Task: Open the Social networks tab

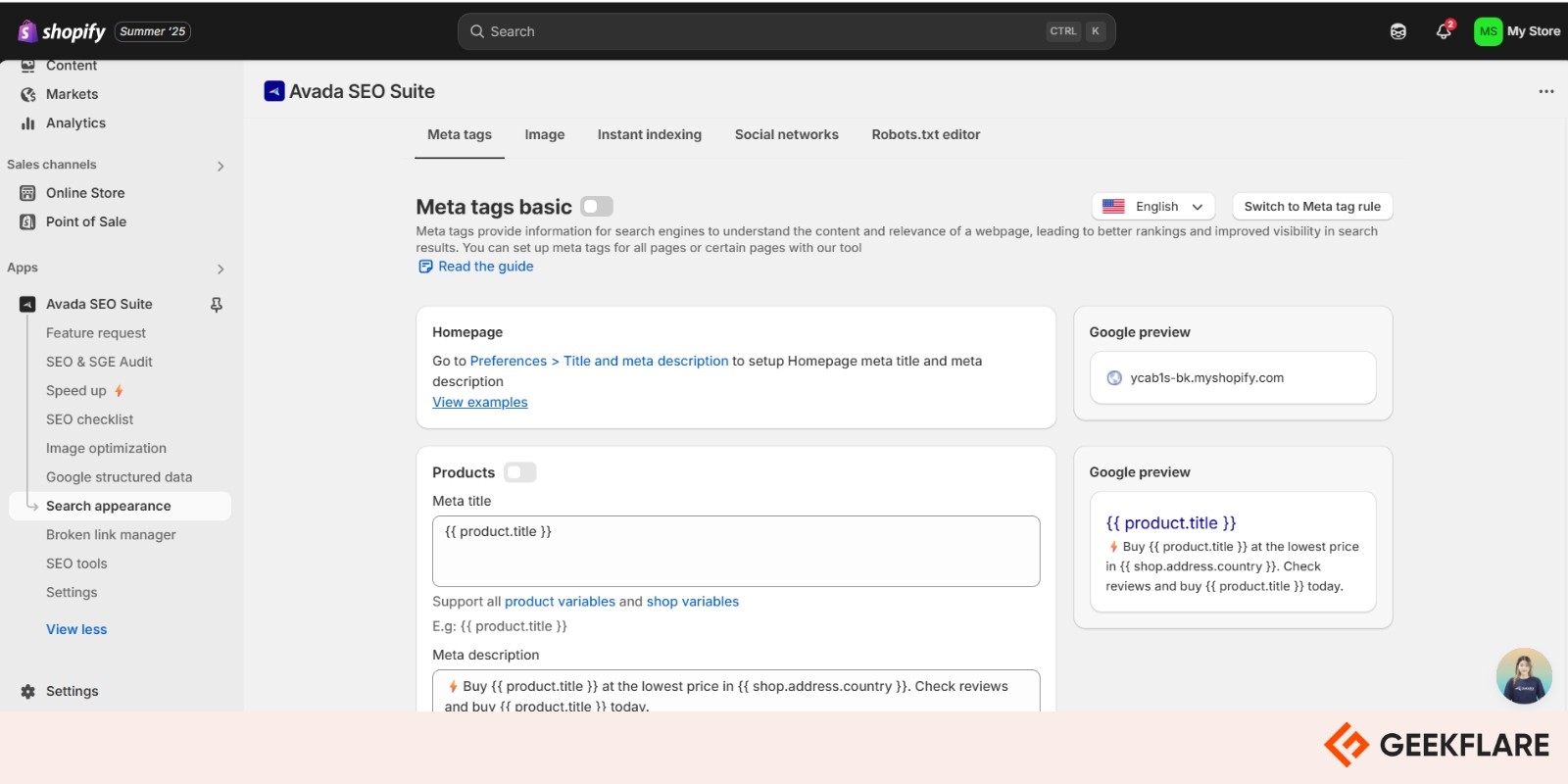Action: coord(787,135)
